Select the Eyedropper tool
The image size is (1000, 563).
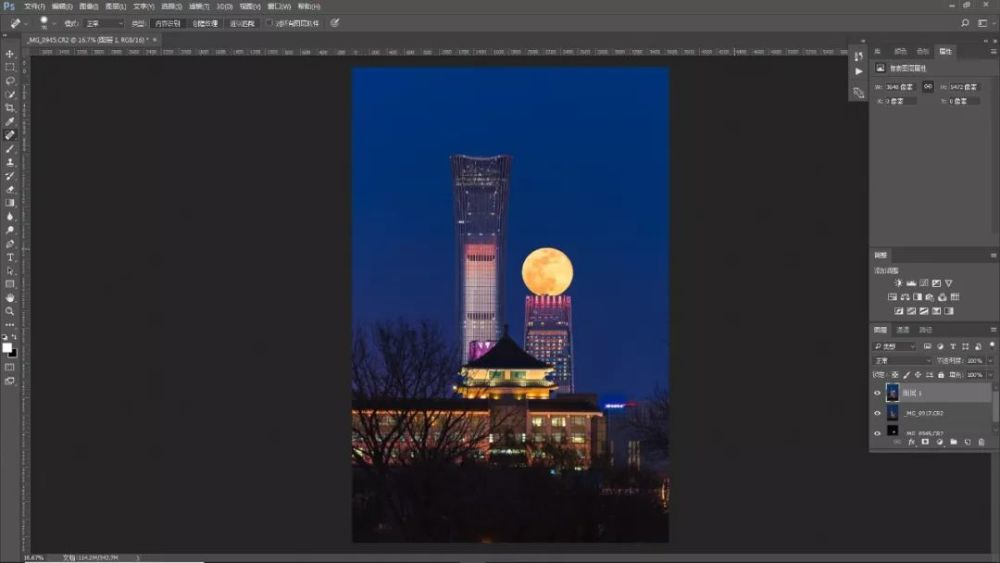point(10,121)
